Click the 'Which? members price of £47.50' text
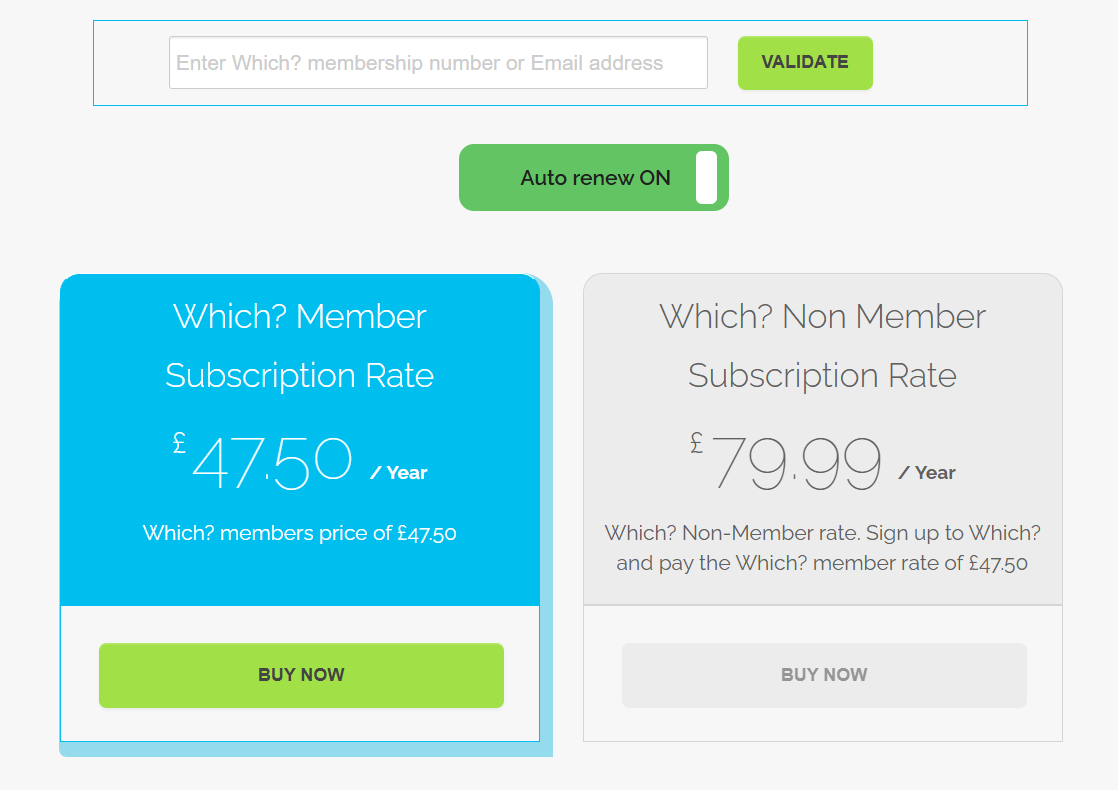Image resolution: width=1118 pixels, height=790 pixels. (300, 533)
